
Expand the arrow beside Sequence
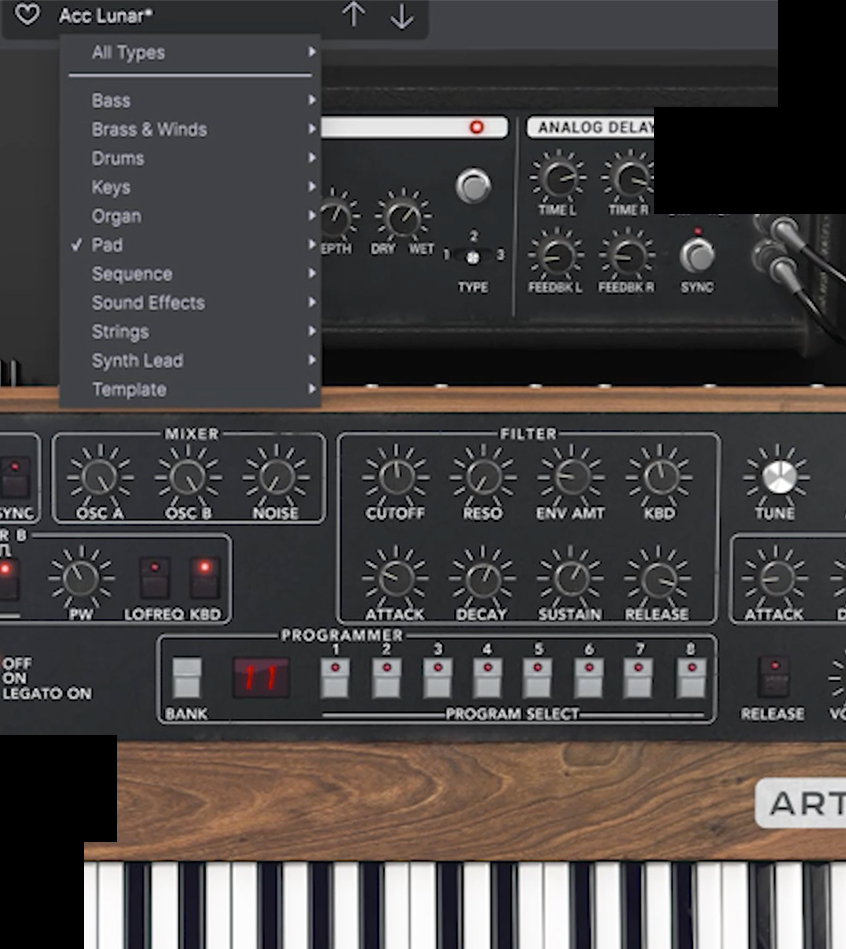[x=312, y=273]
